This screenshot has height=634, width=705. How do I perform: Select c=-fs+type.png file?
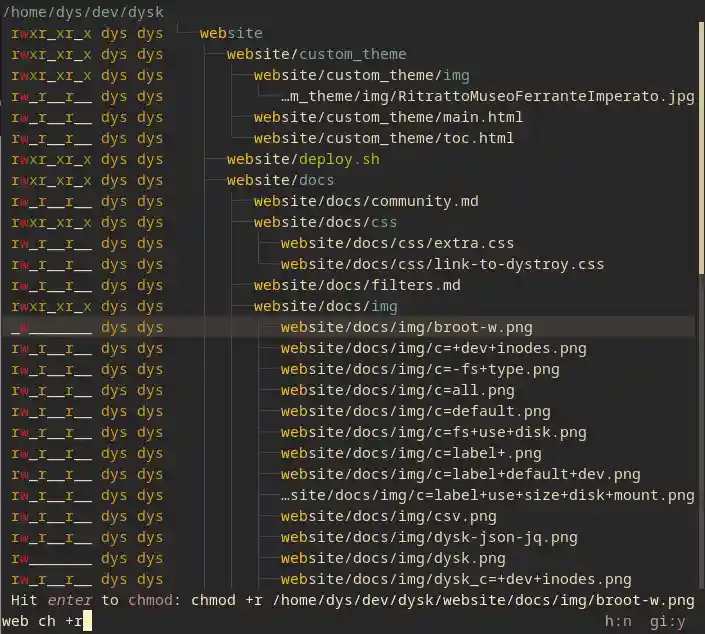click(x=420, y=370)
